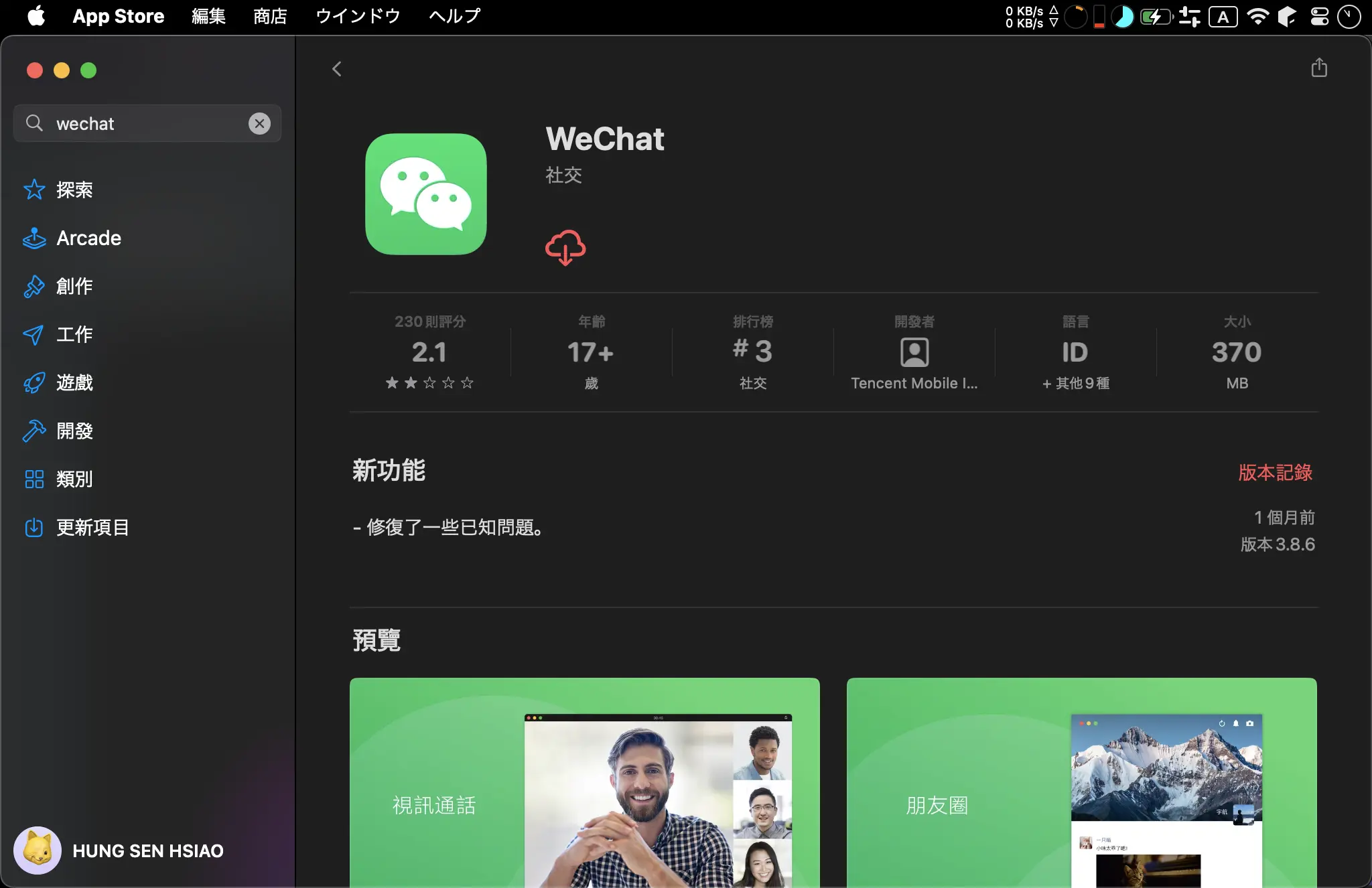1372x888 pixels.
Task: Click the ID language info block
Action: click(x=1076, y=352)
